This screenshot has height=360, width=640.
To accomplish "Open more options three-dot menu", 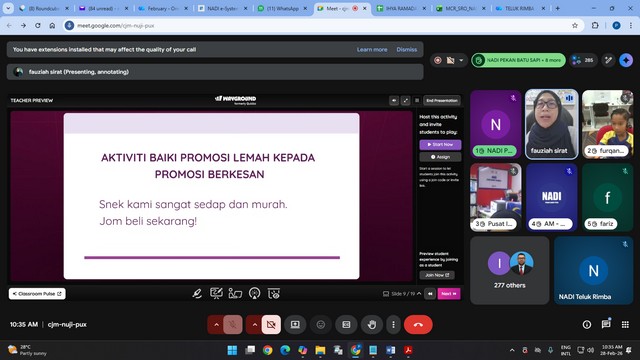I will 393,324.
